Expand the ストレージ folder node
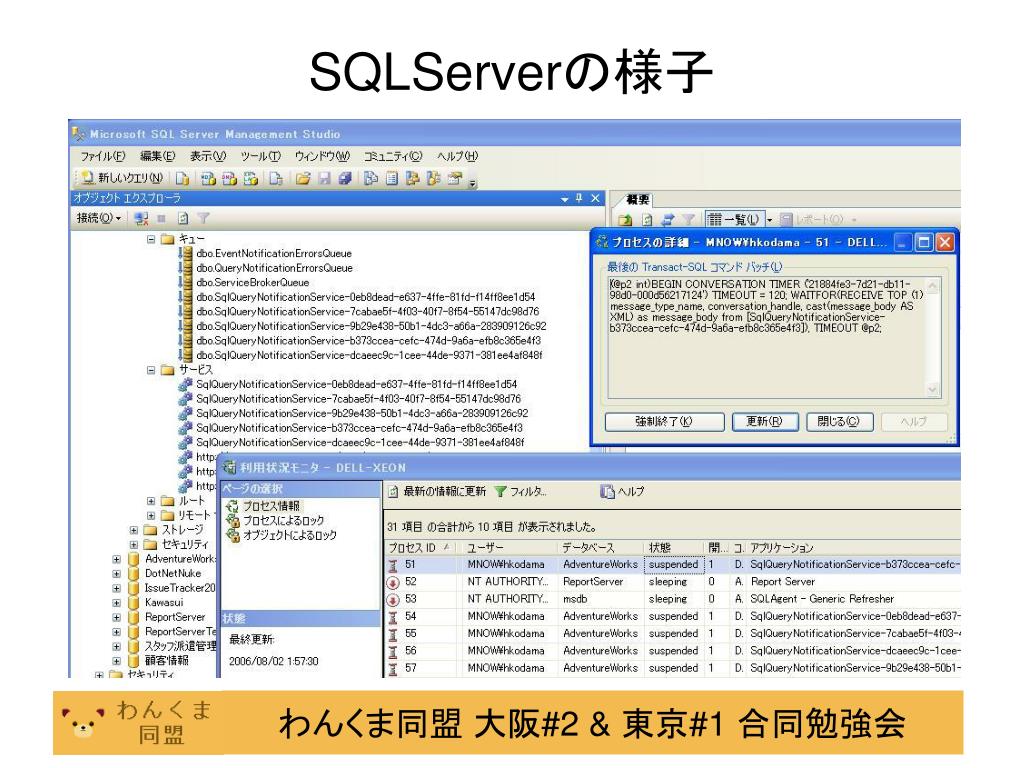The height and width of the screenshot is (768, 1024). [x=134, y=530]
